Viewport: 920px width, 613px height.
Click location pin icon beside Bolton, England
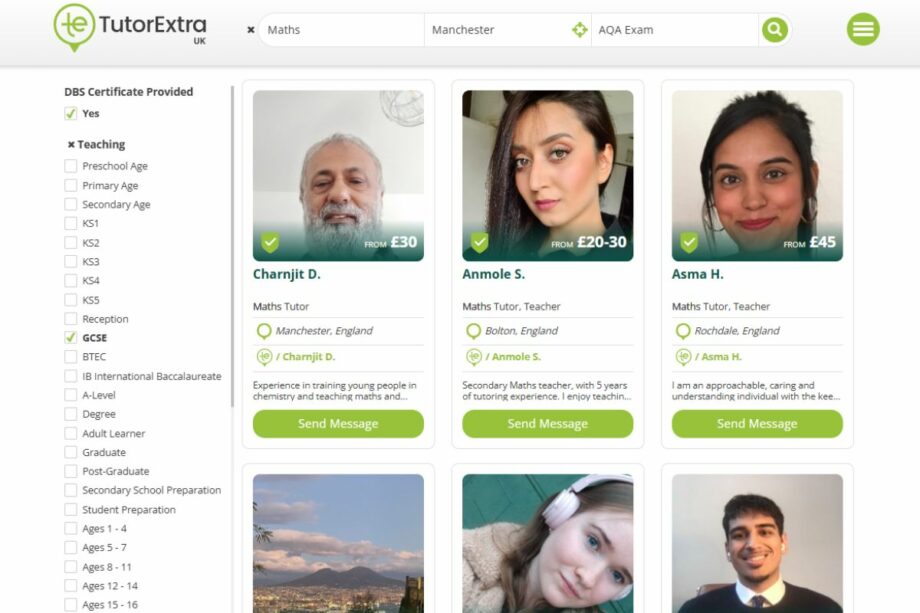[473, 331]
